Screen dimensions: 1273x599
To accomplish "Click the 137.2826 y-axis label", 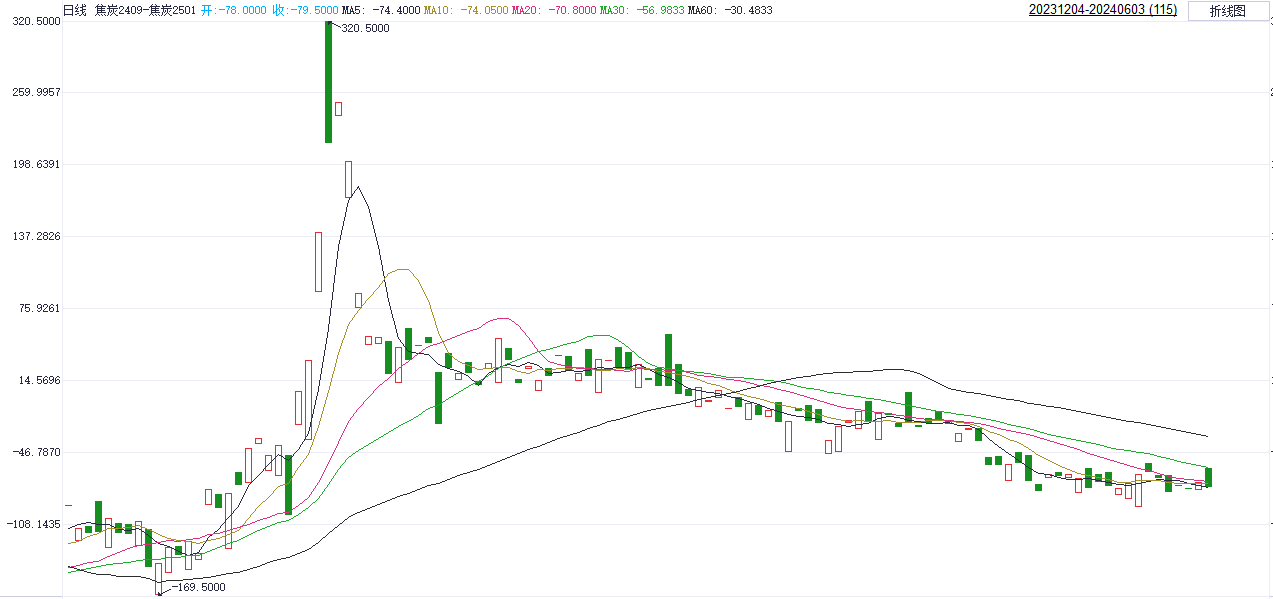I will [x=34, y=236].
